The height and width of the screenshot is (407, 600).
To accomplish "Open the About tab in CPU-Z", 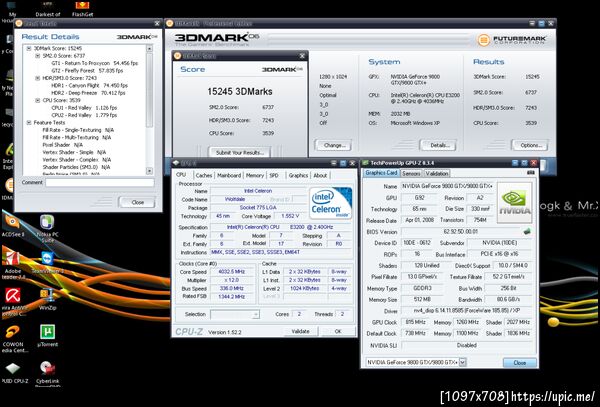I will (320, 175).
